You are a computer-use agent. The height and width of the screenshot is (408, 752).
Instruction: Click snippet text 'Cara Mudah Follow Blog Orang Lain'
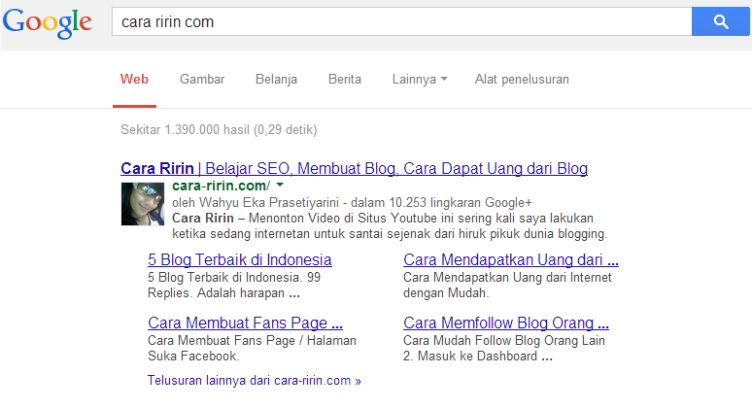coord(504,340)
